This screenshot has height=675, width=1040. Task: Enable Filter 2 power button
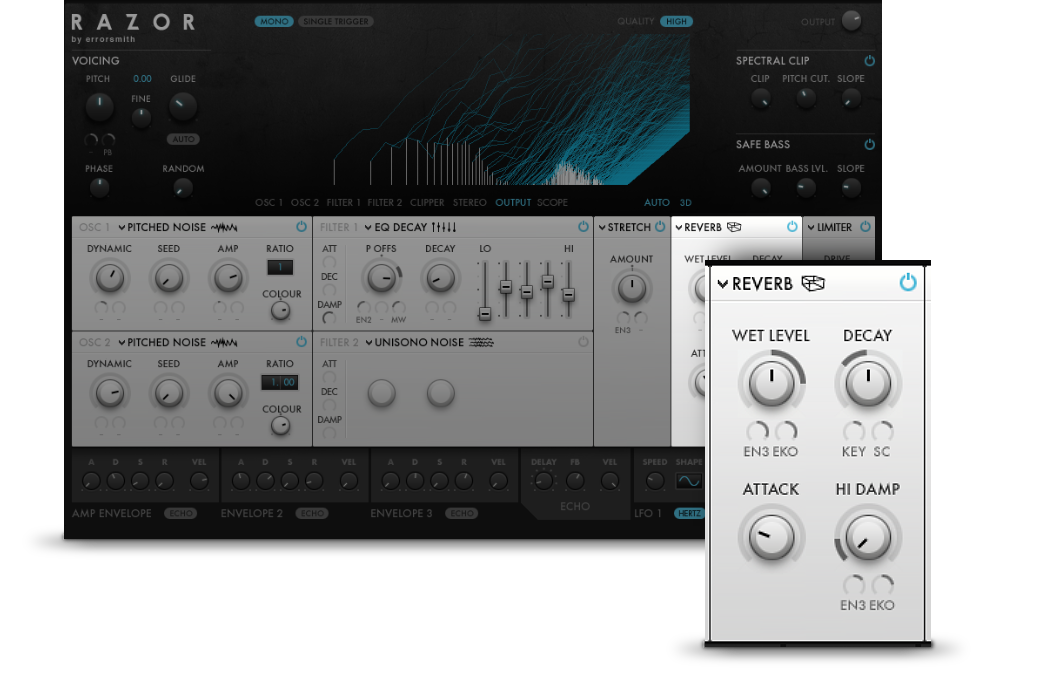[x=583, y=342]
